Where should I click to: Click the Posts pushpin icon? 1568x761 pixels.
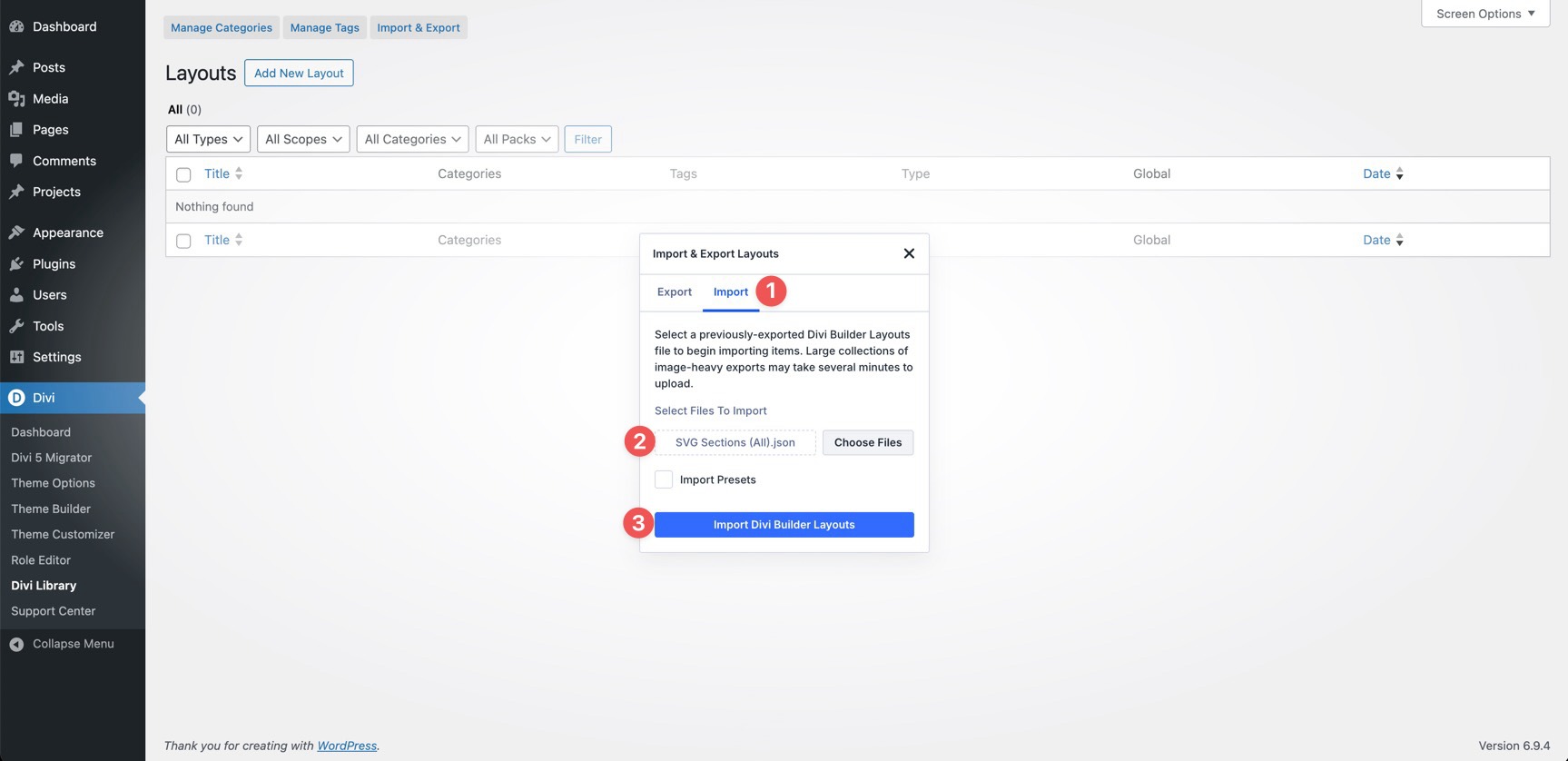click(x=16, y=67)
